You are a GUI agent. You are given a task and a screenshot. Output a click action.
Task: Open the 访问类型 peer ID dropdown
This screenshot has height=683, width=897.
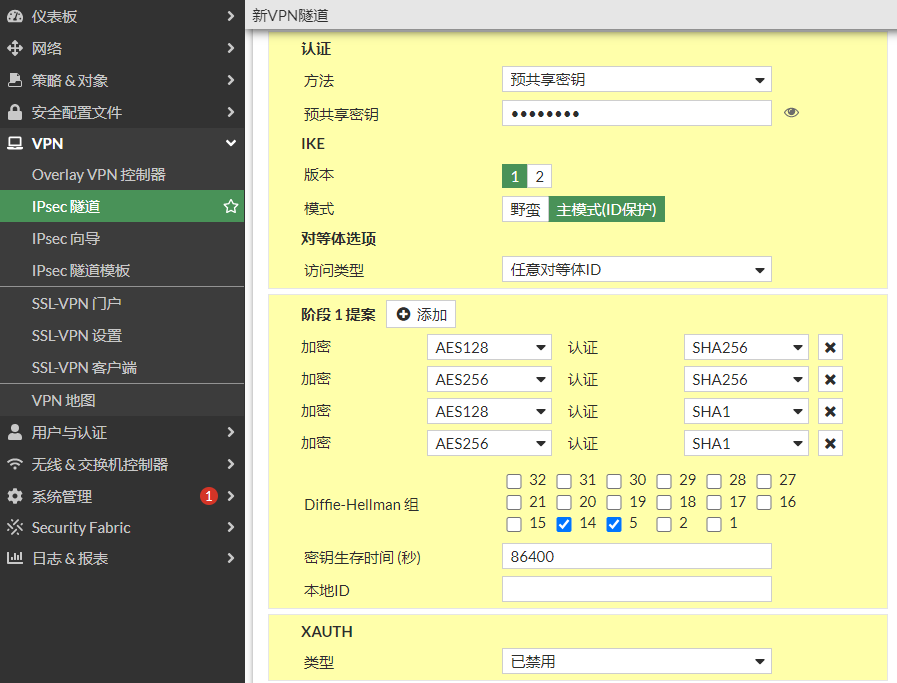(x=636, y=269)
